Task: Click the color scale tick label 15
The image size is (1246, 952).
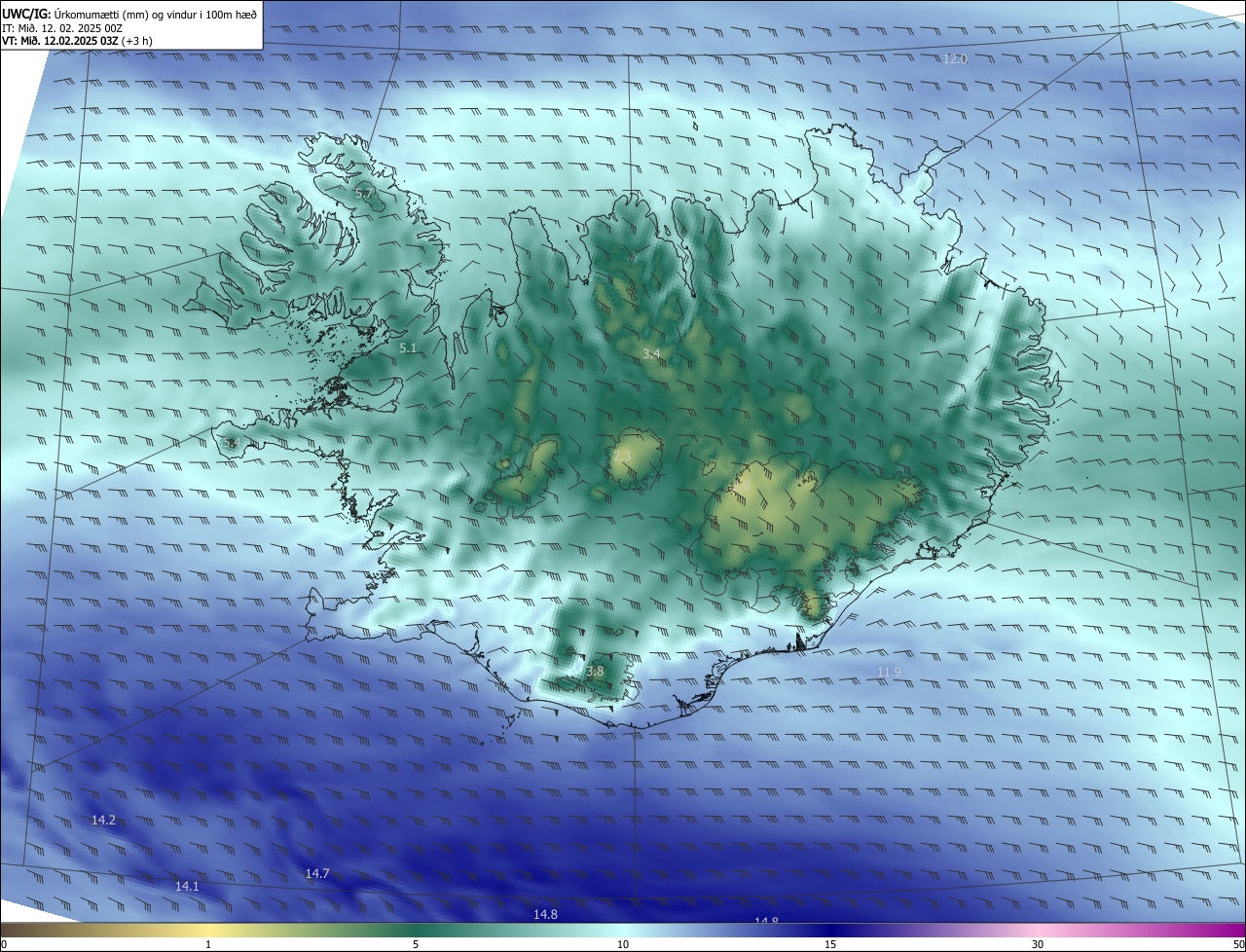Action: pos(830,945)
